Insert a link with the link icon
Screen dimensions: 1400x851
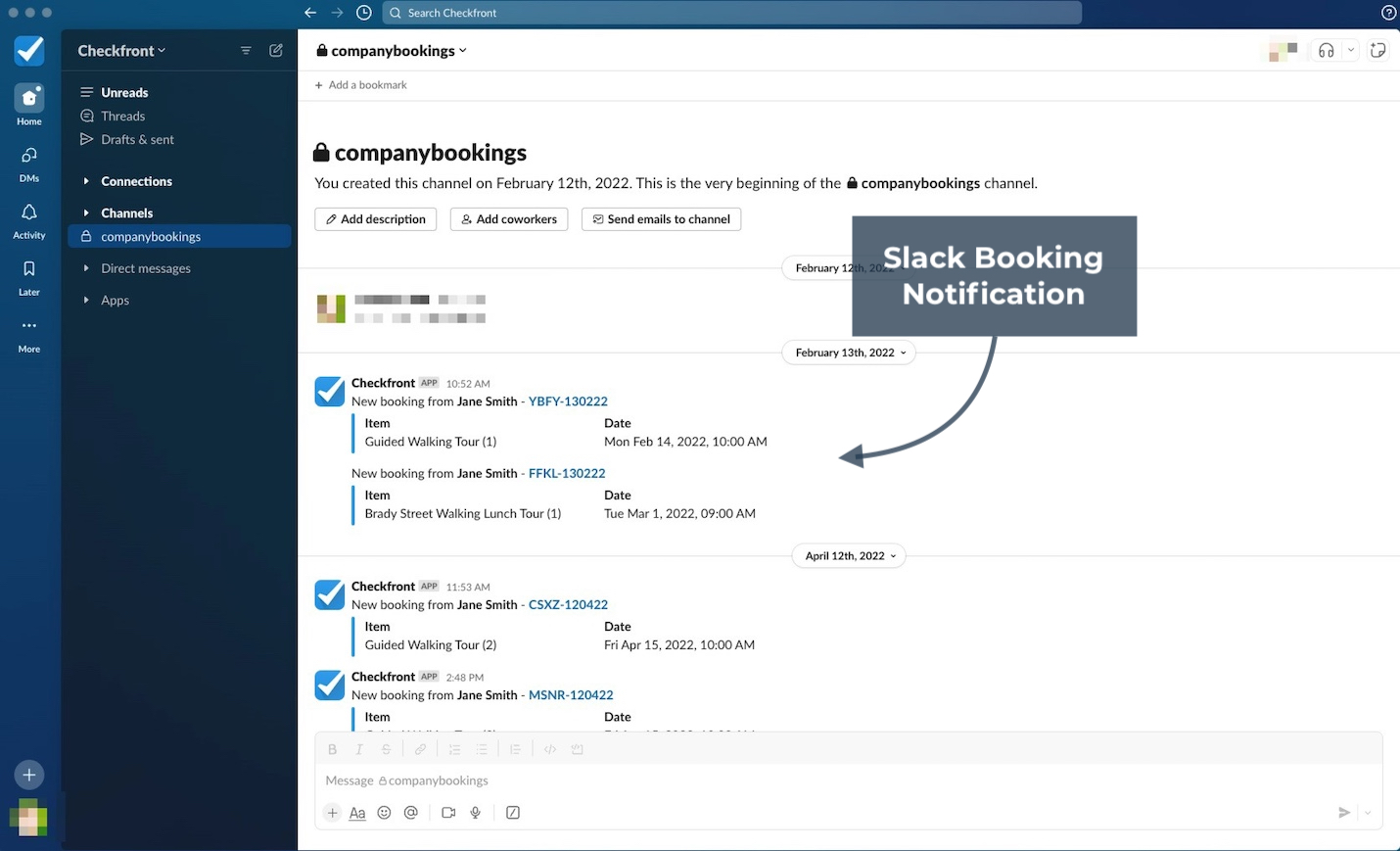tap(420, 749)
